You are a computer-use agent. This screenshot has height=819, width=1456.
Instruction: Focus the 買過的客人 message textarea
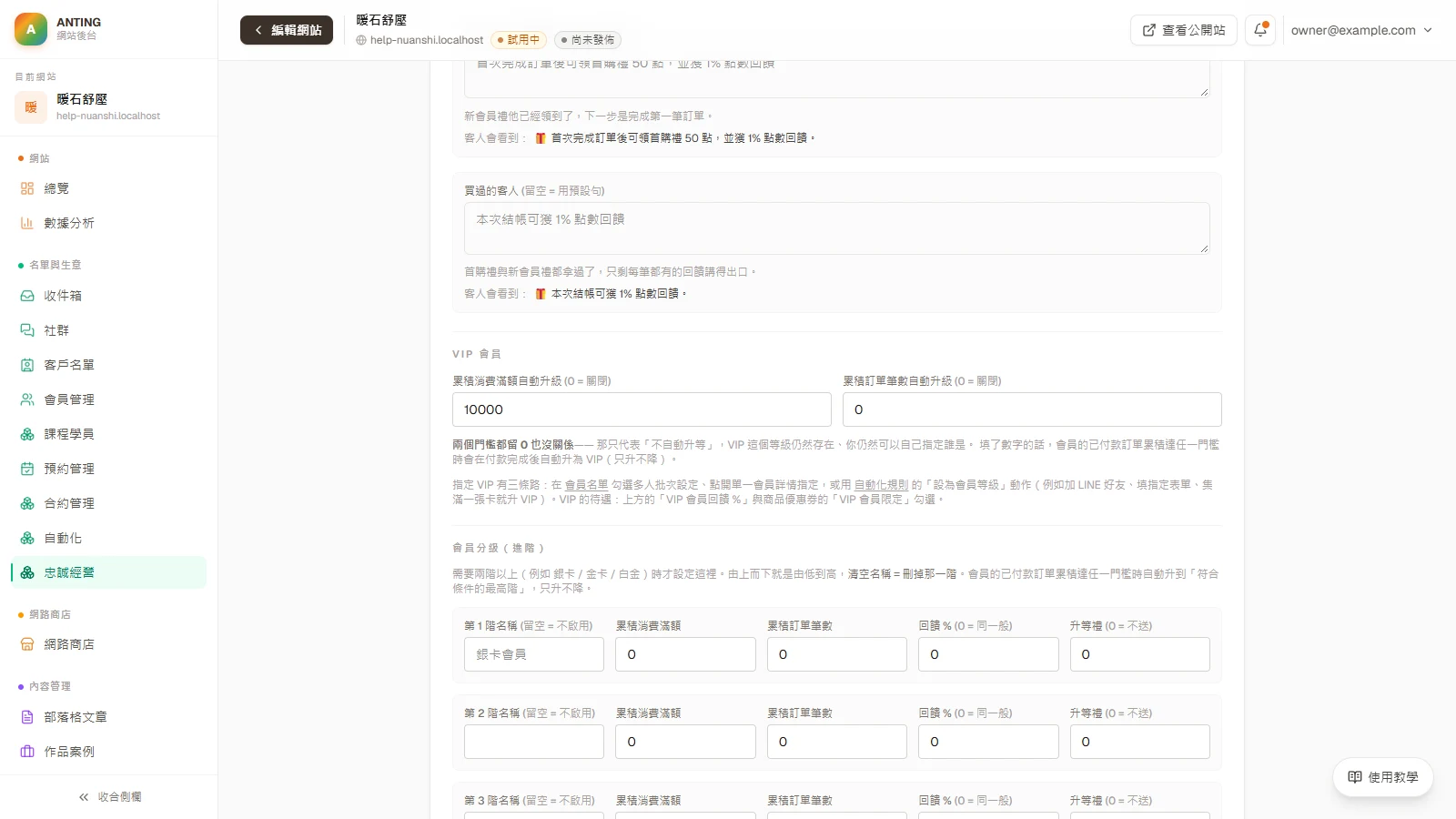pyautogui.click(x=836, y=228)
